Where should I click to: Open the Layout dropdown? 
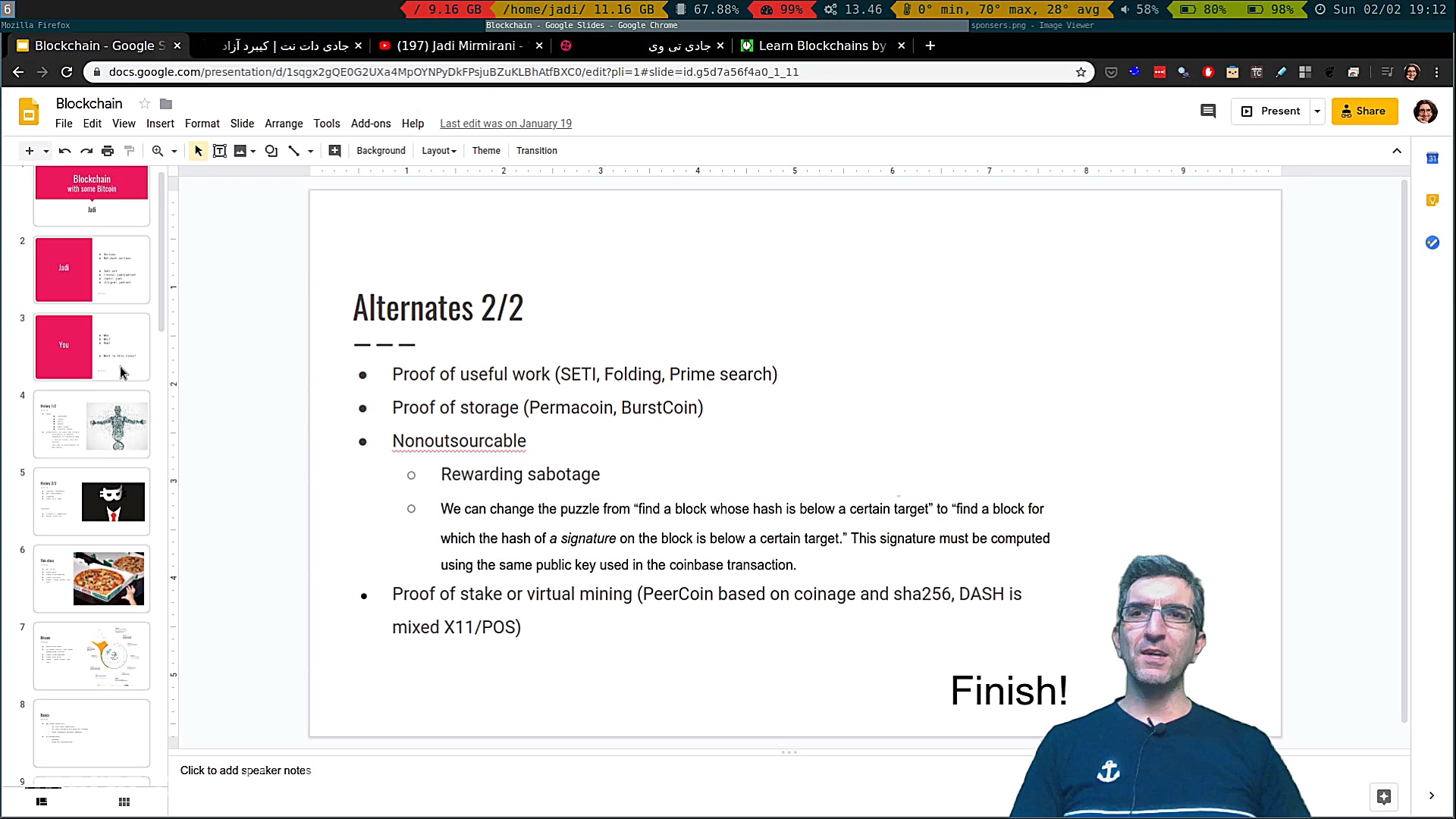pyautogui.click(x=439, y=151)
